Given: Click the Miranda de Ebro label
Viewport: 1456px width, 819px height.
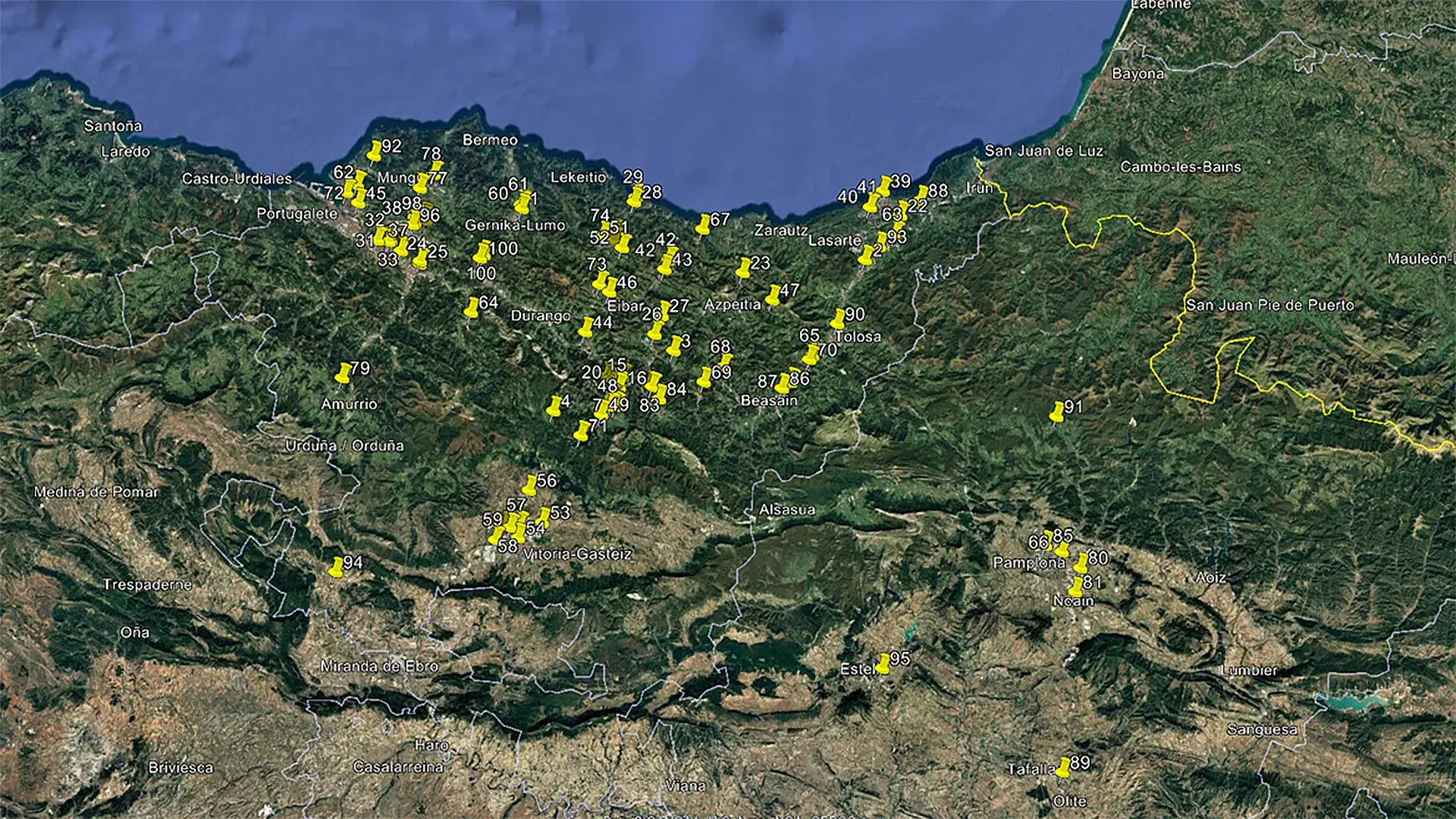Looking at the screenshot, I should [379, 667].
